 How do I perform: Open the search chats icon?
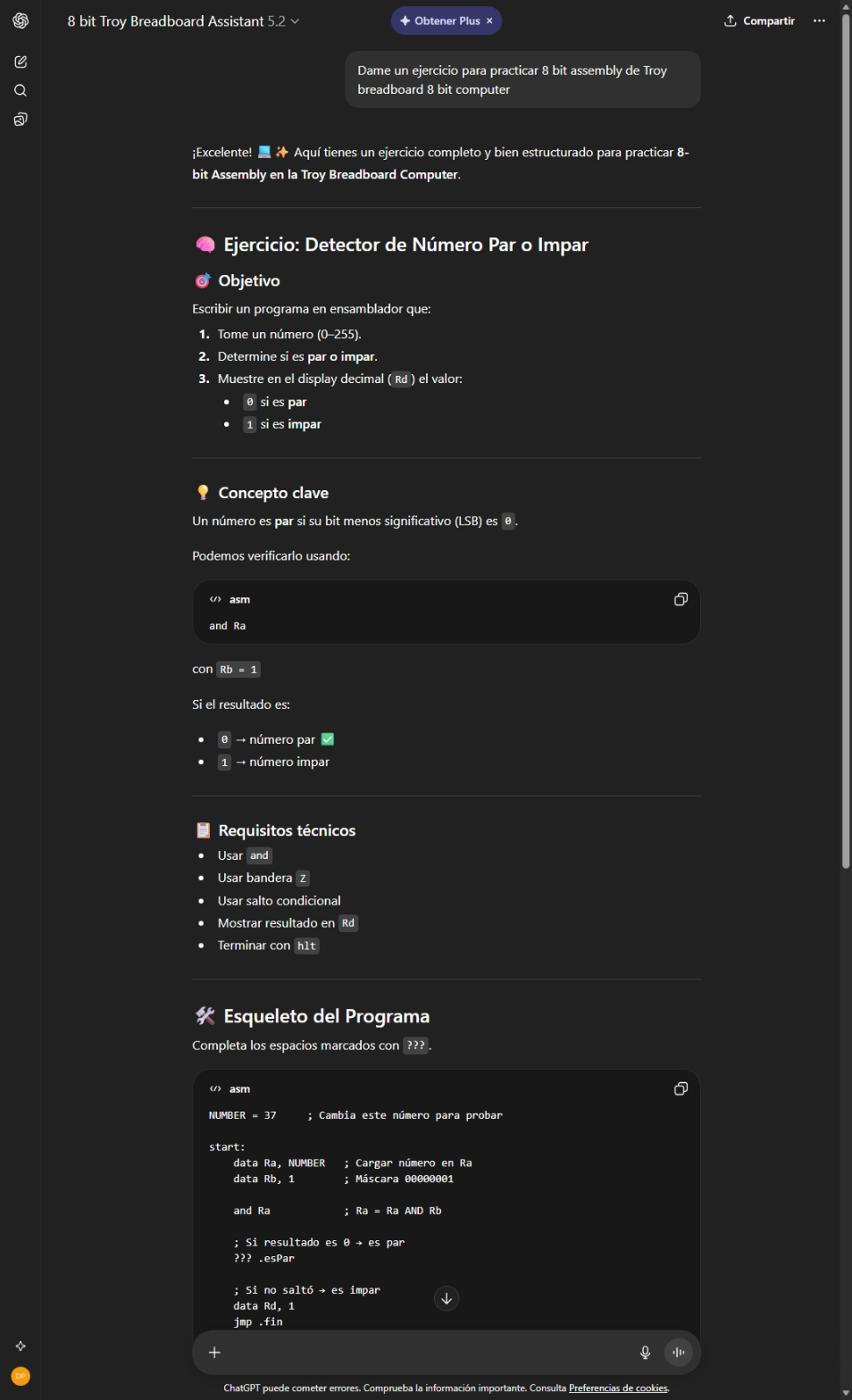[21, 90]
